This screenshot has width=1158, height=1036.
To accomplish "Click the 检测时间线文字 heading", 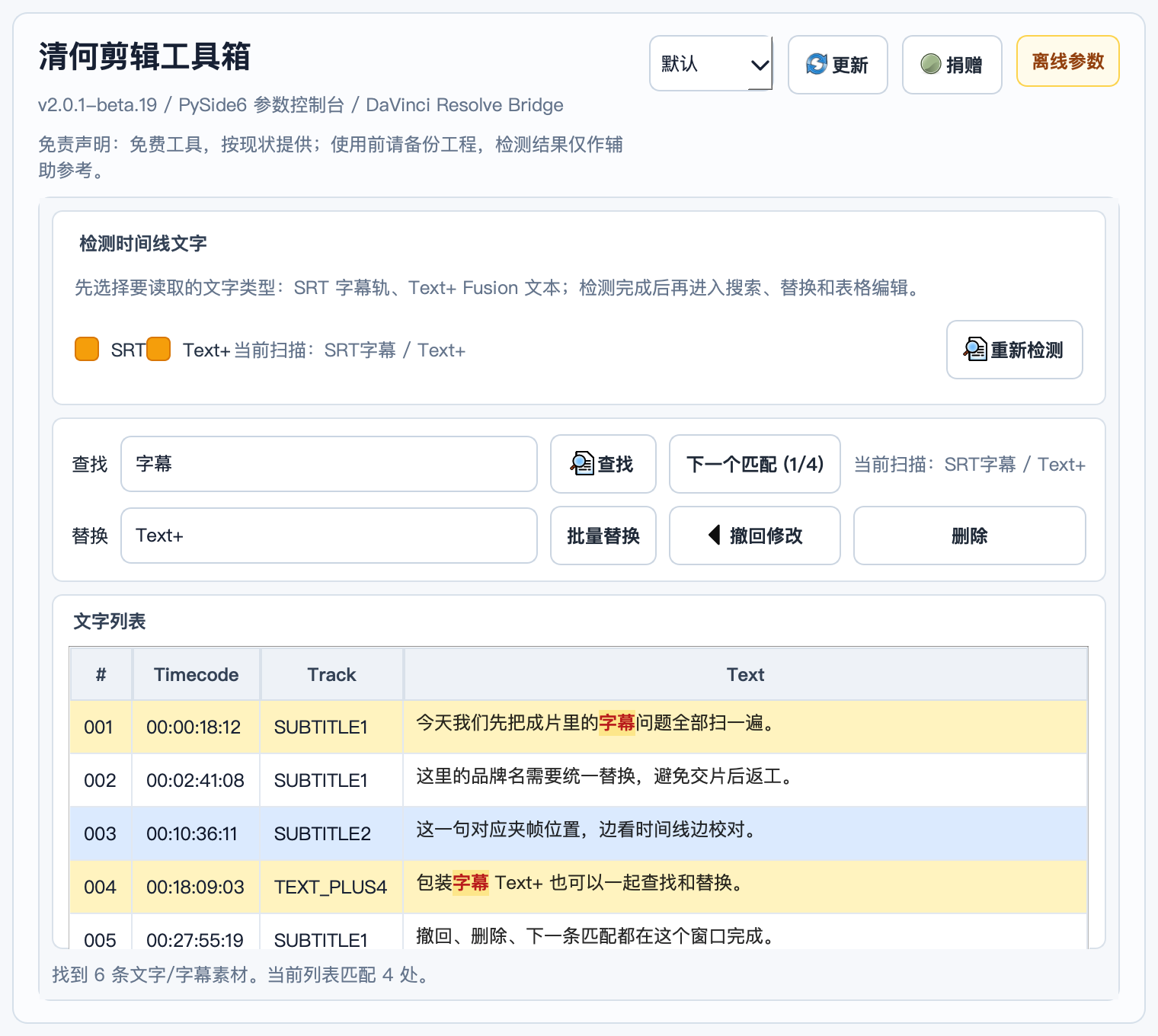I will click(143, 243).
